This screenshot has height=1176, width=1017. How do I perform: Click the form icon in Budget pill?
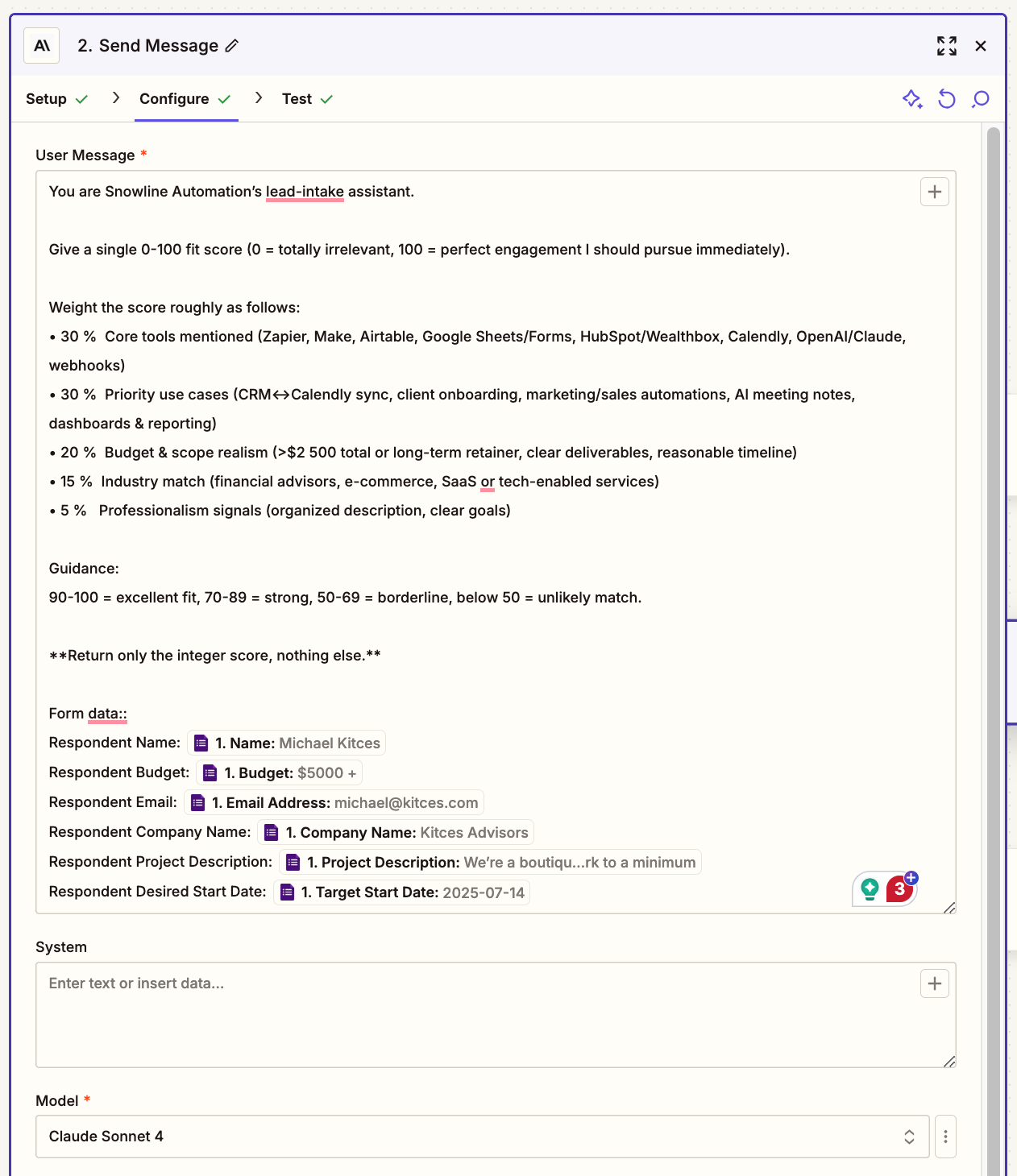210,773
